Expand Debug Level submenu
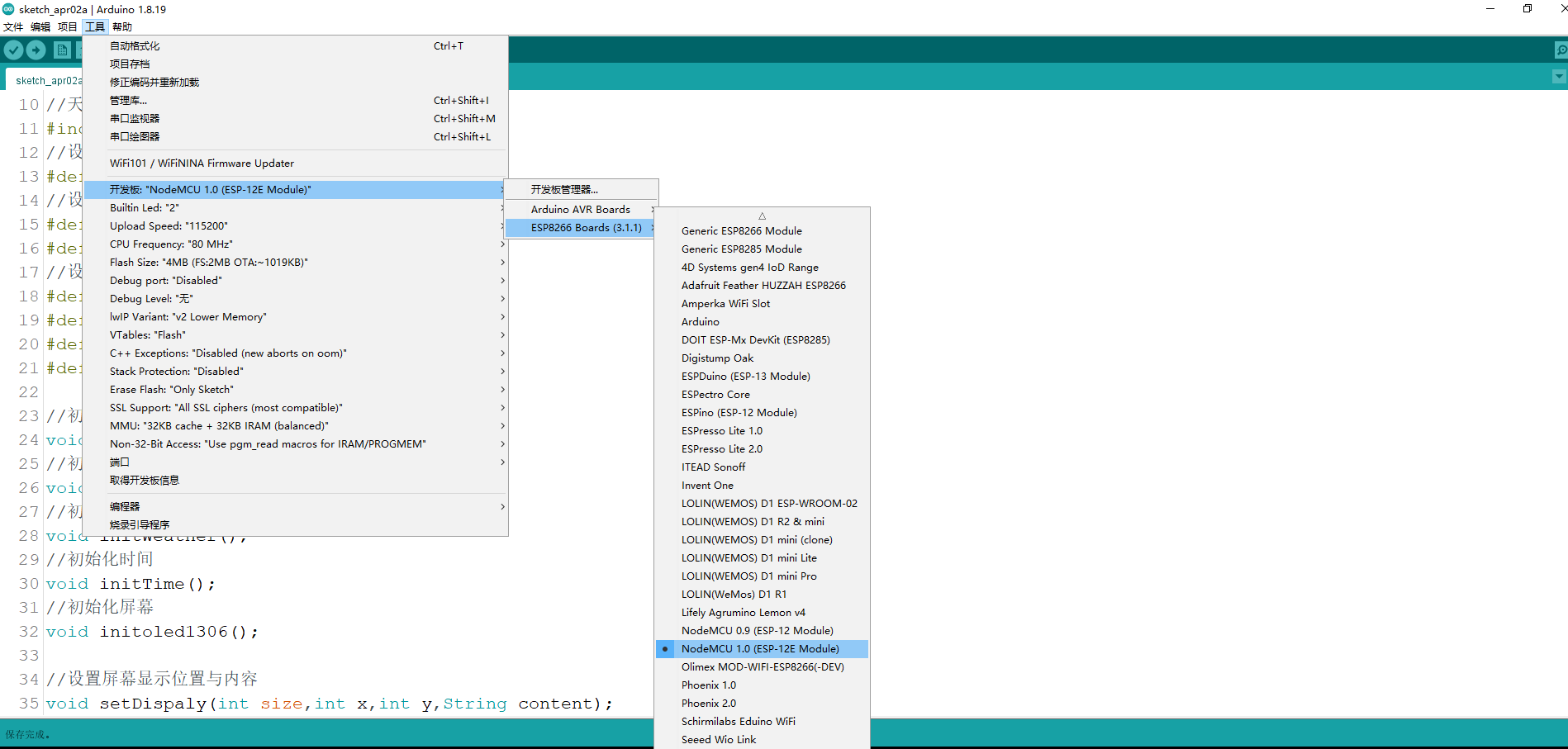The image size is (1568, 749). (296, 299)
